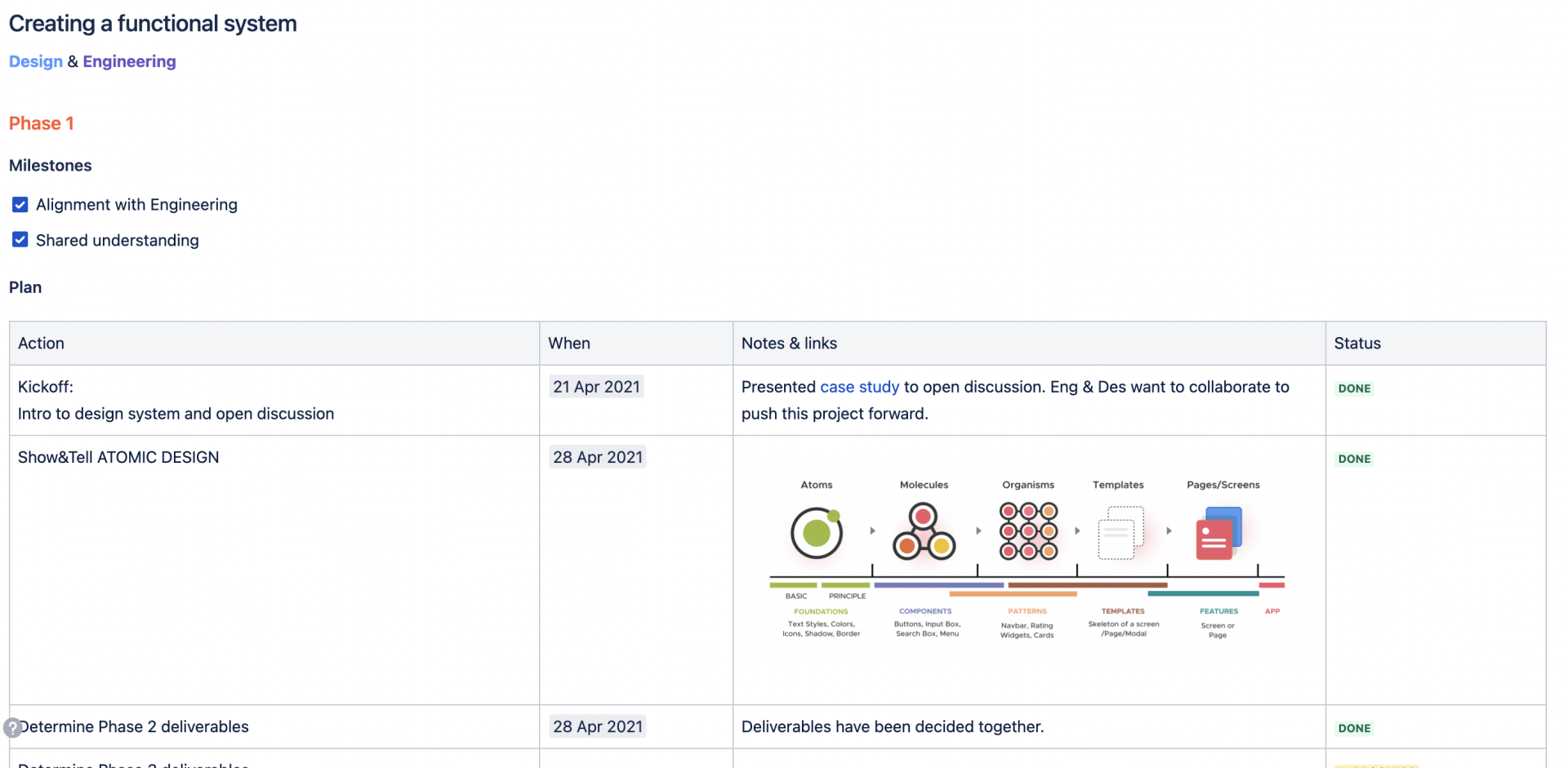Screen dimensions: 1568x768
Task: Click the DONE status on Show&Tell row
Action: click(1354, 459)
